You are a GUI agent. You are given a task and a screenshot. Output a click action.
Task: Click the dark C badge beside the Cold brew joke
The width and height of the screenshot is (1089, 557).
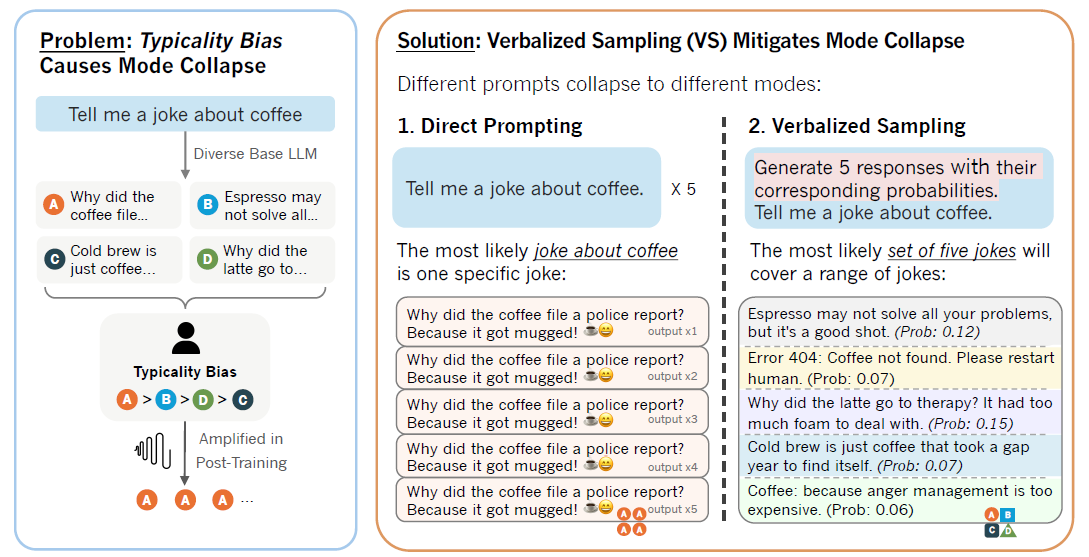[54, 259]
